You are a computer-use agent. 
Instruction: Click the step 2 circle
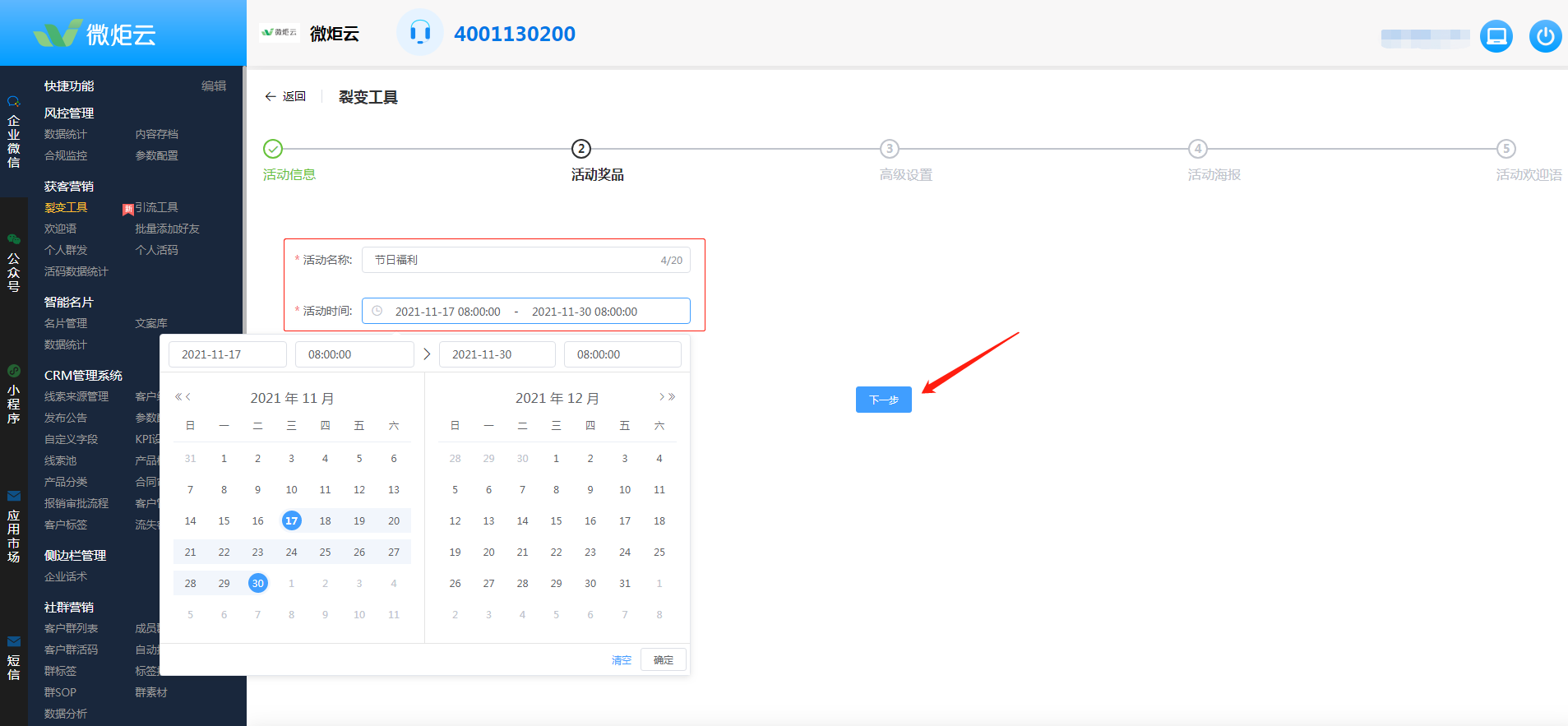pyautogui.click(x=581, y=149)
